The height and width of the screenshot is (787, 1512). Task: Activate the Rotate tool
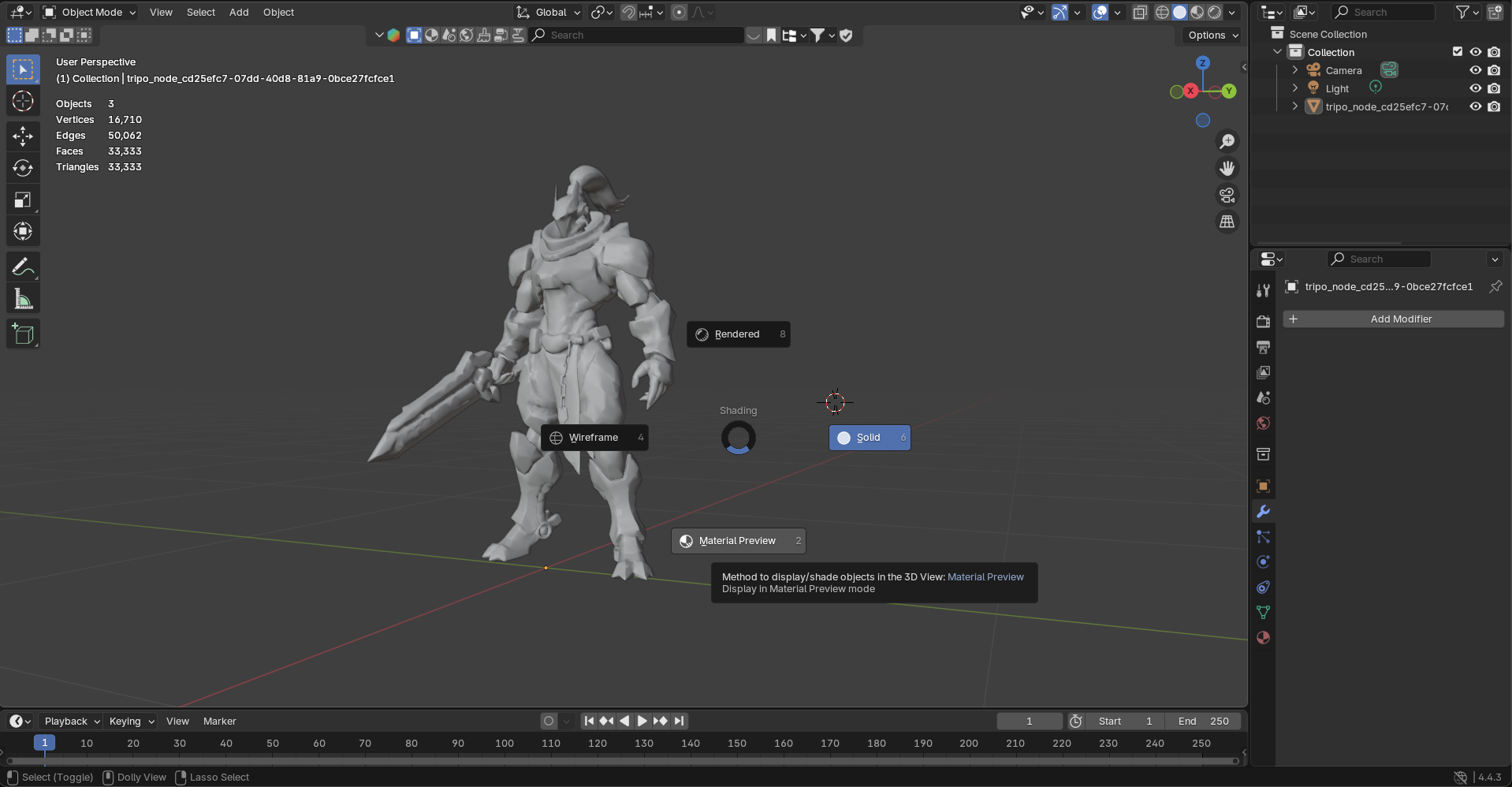coord(23,168)
